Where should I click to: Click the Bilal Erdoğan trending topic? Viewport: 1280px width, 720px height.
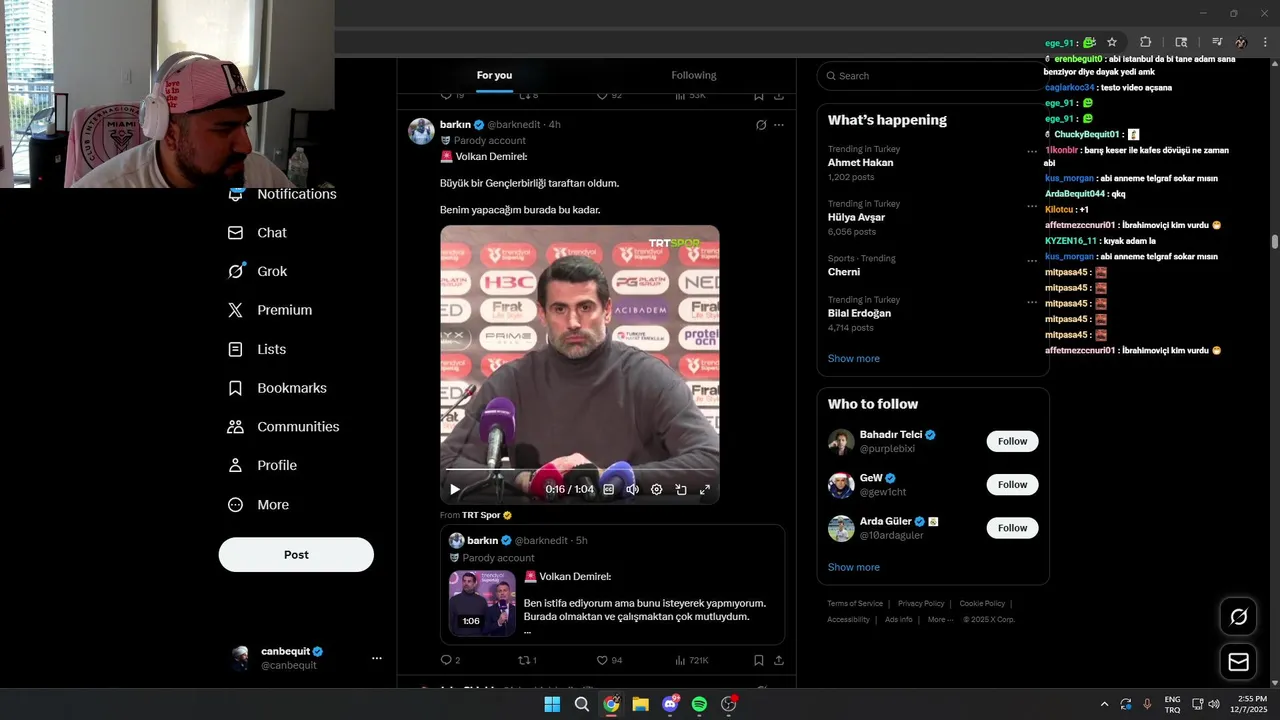[x=859, y=313]
